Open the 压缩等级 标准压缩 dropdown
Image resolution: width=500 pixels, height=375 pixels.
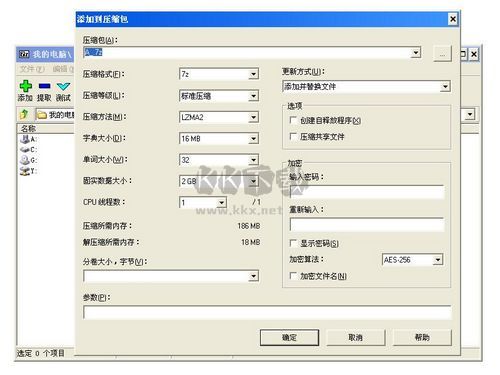pos(253,96)
